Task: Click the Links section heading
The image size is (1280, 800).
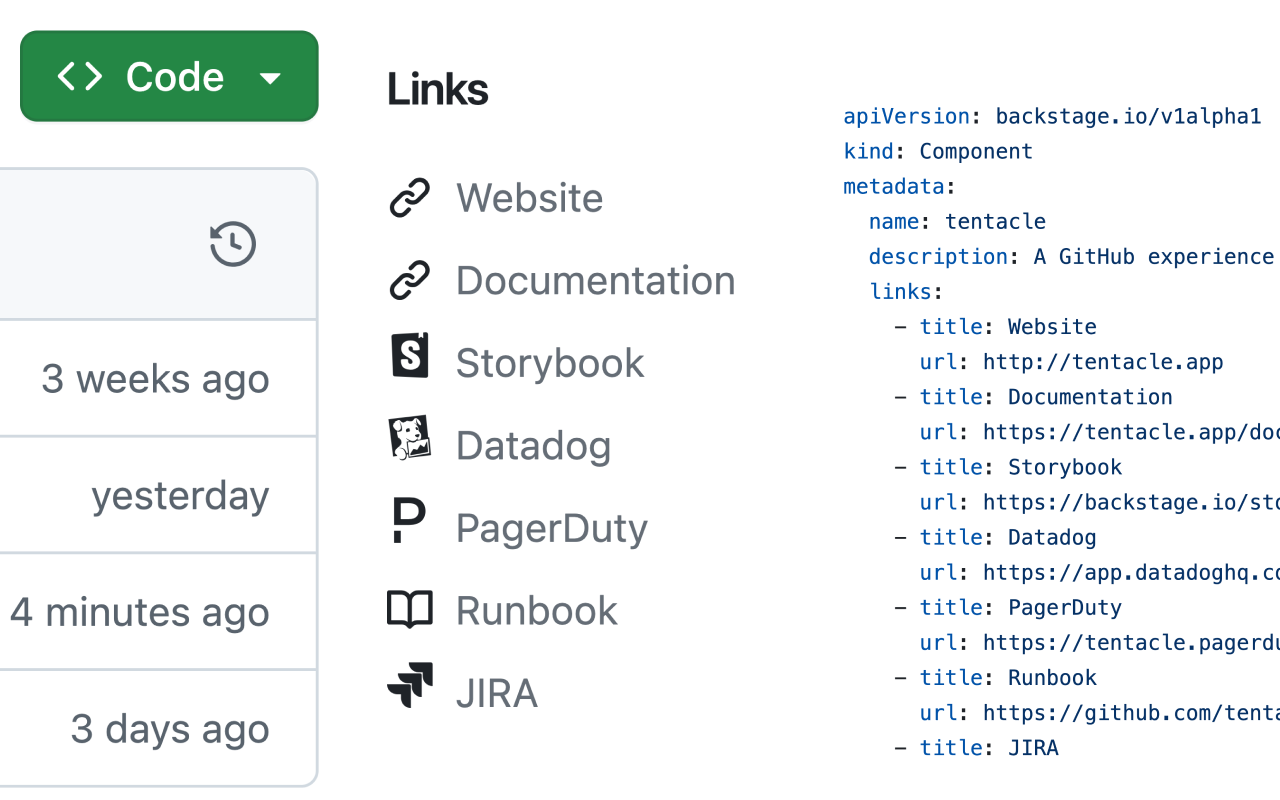Action: (x=437, y=89)
